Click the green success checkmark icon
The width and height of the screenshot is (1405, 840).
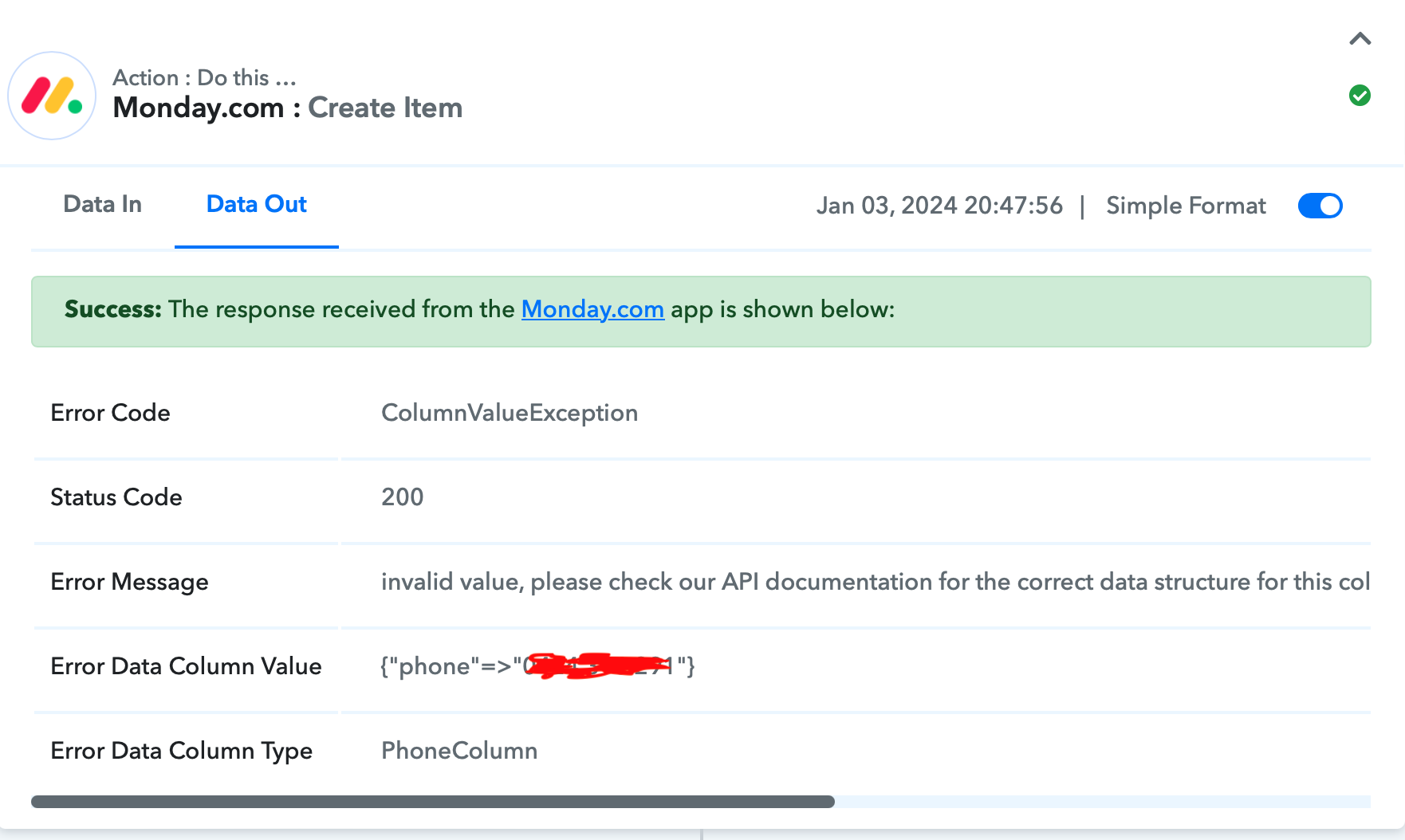pos(1360,96)
